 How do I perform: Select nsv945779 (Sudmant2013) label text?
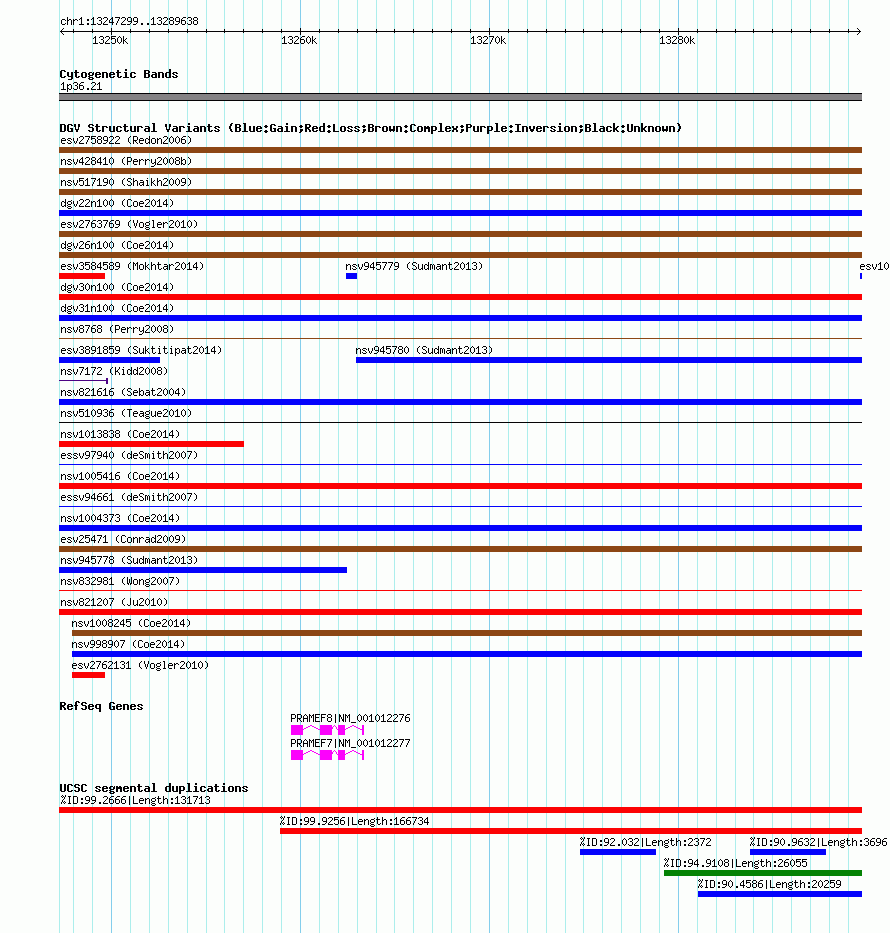pos(414,266)
